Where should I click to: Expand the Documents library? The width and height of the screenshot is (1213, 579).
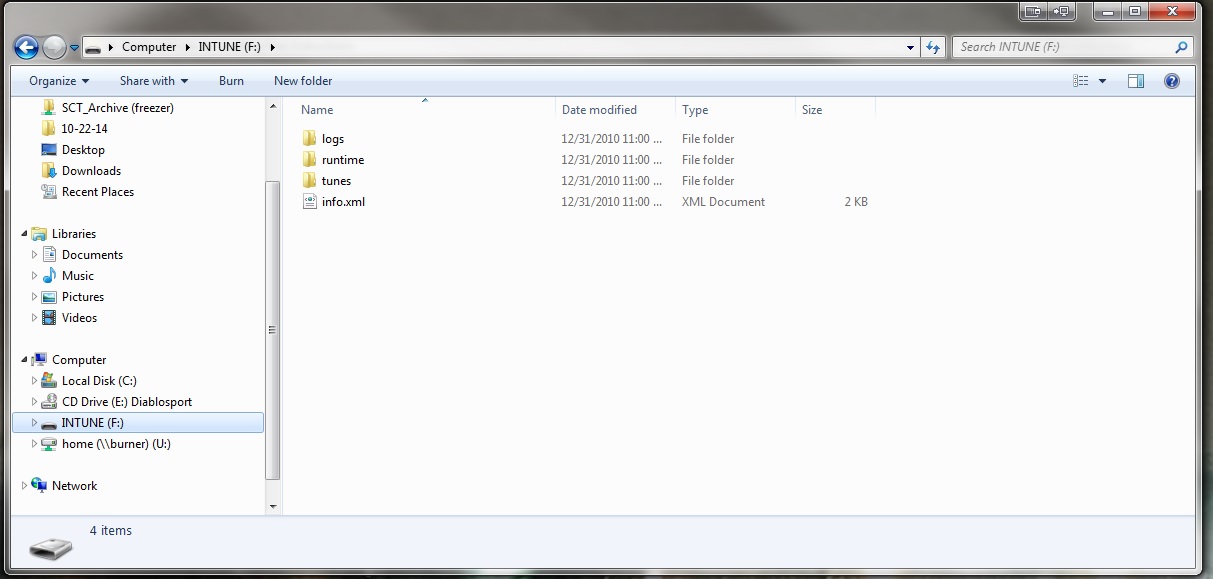(x=34, y=255)
